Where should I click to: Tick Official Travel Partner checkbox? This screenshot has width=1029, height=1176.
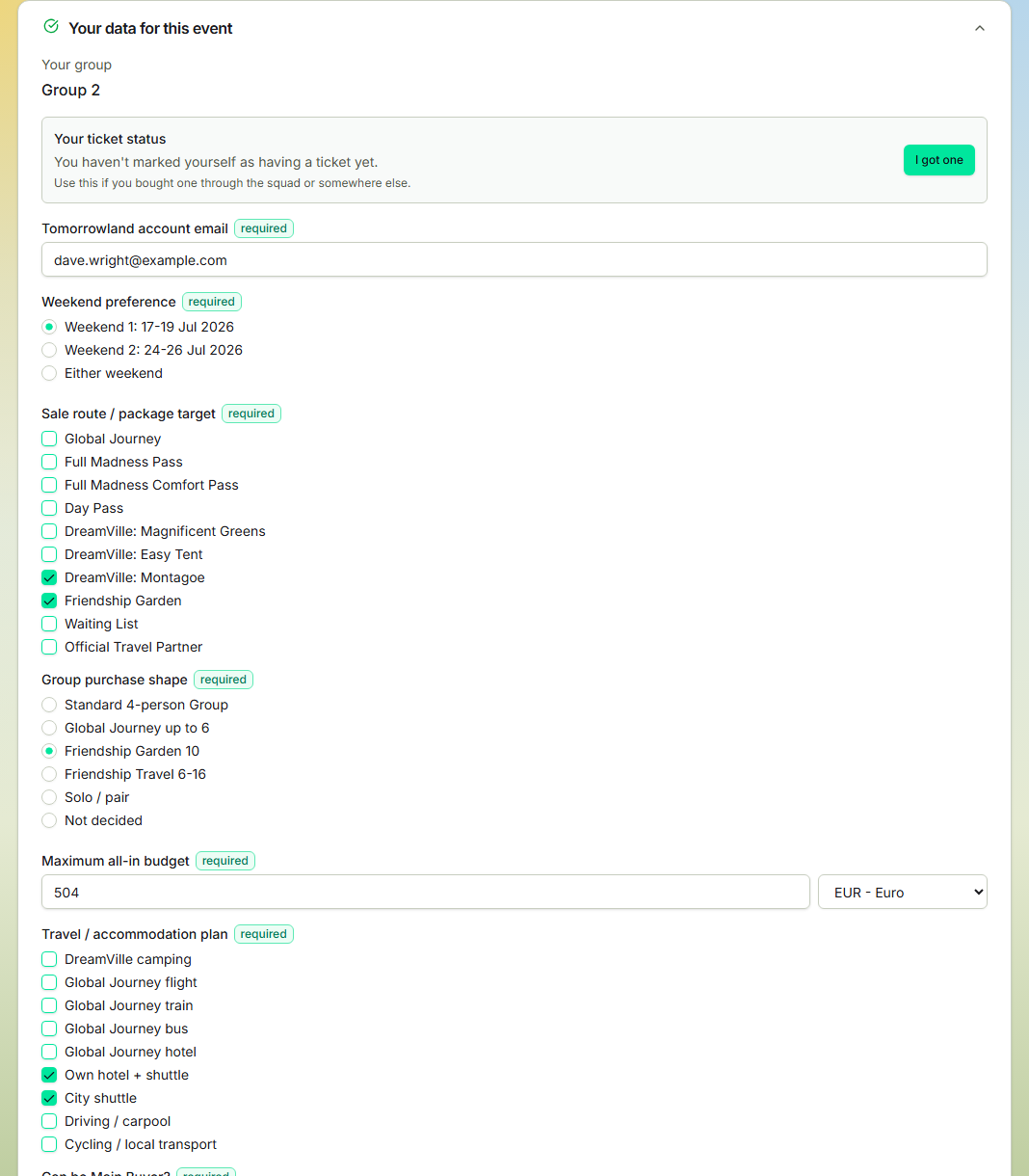point(49,647)
